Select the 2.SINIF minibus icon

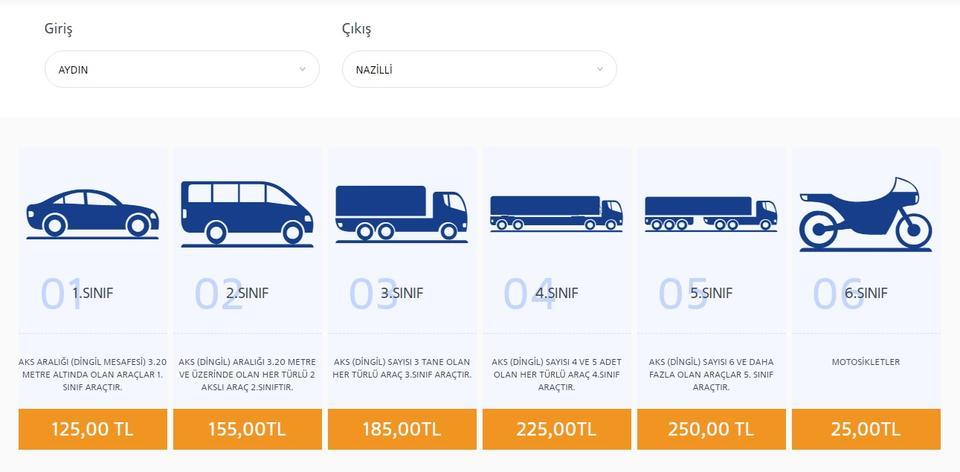coord(247,214)
